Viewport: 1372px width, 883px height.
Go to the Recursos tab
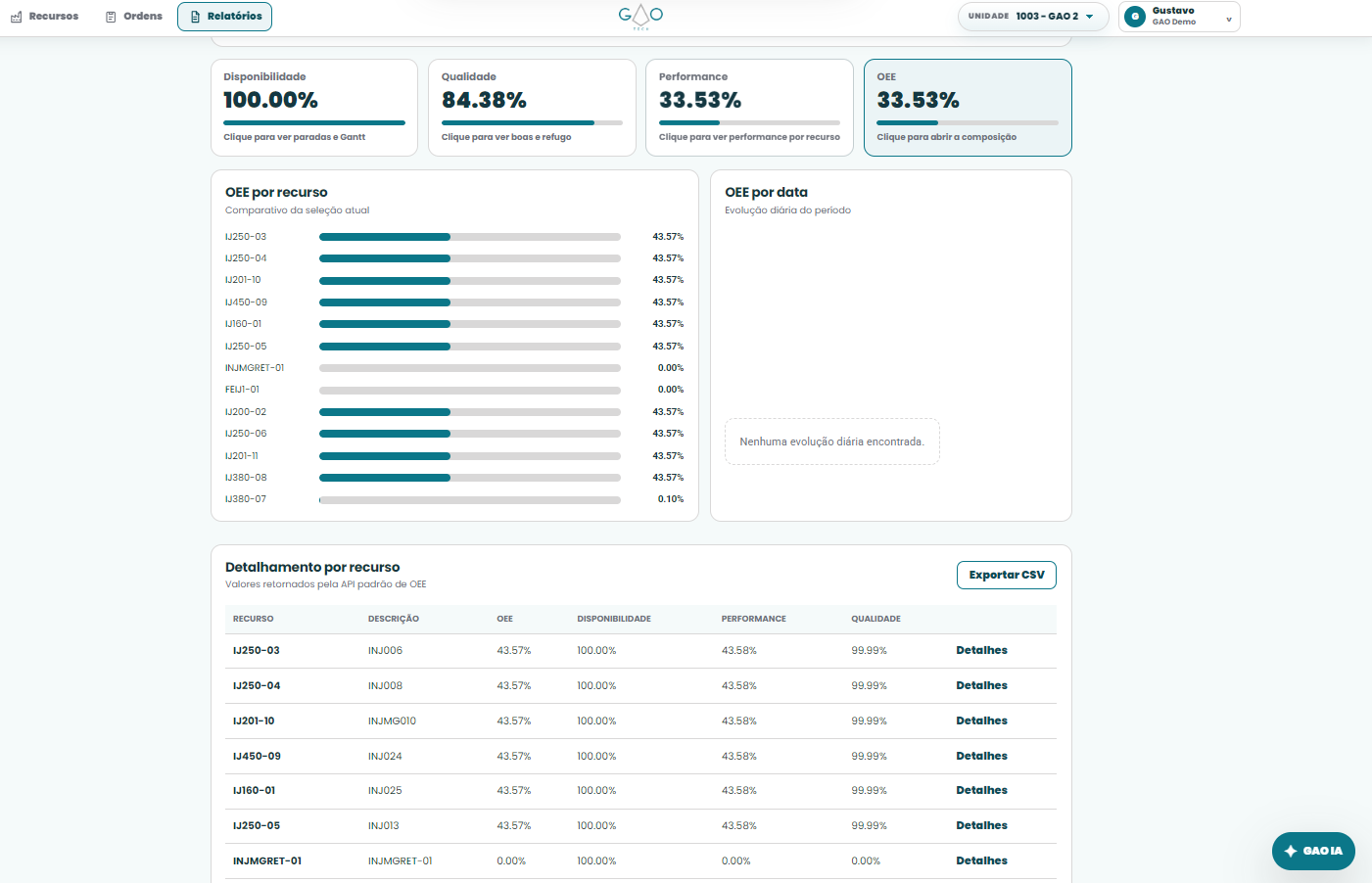click(44, 17)
